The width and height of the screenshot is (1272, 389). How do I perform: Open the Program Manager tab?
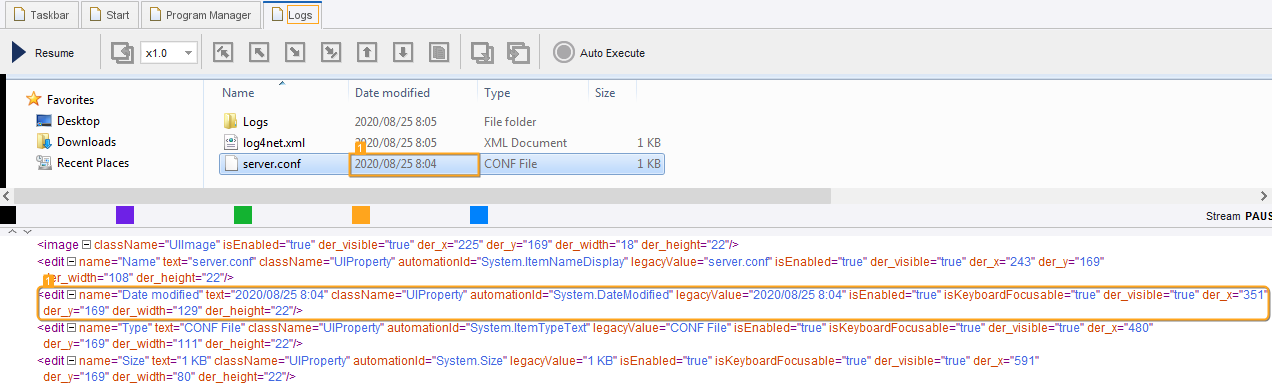[x=201, y=15]
